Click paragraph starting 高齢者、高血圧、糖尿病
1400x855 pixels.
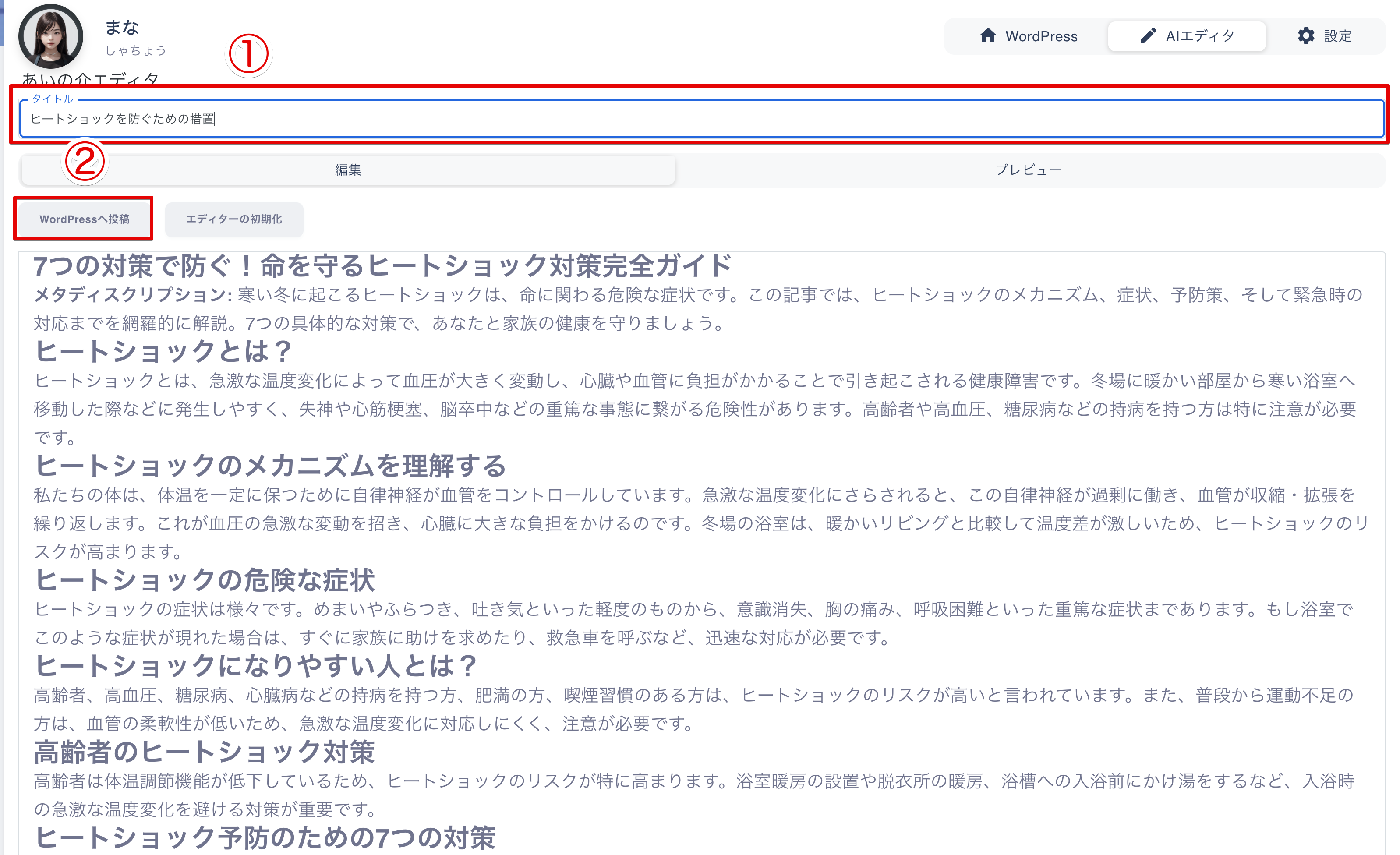pyautogui.click(x=694, y=709)
